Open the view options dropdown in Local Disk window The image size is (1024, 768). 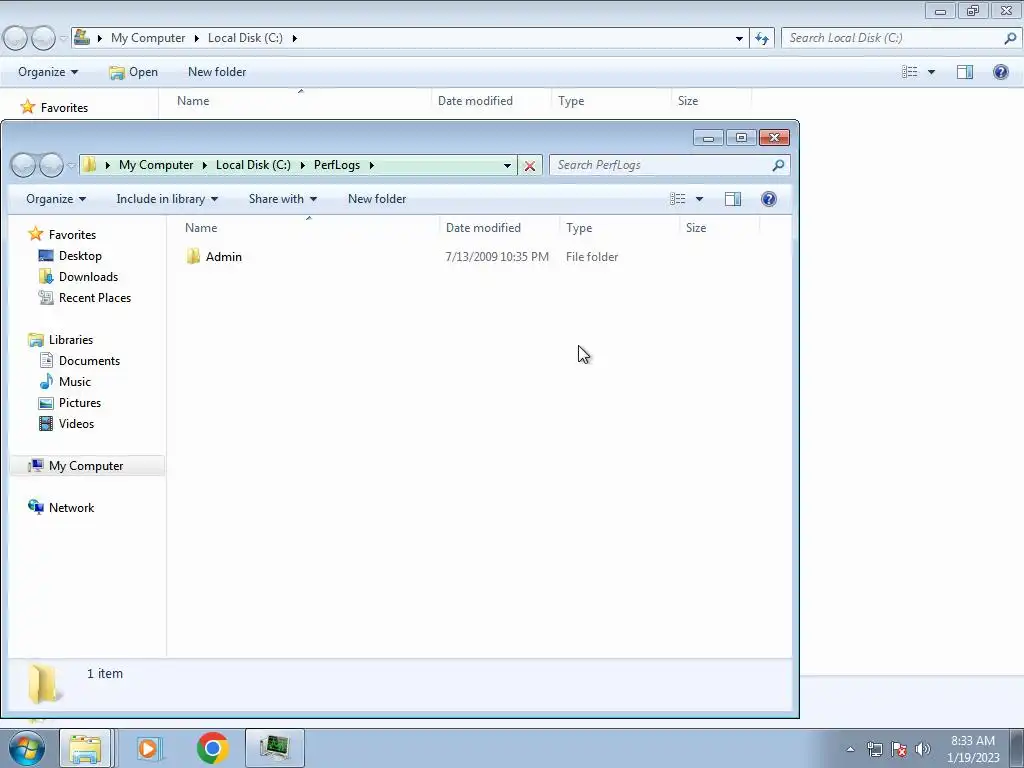click(x=931, y=72)
